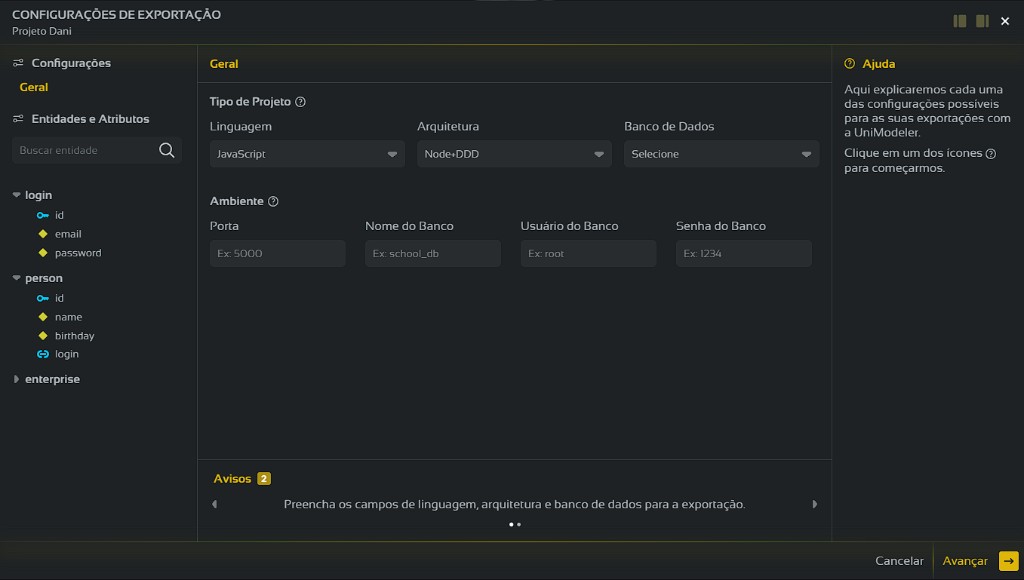Click the Ajuda question mark icon
Image resolution: width=1024 pixels, height=580 pixels.
pos(849,63)
